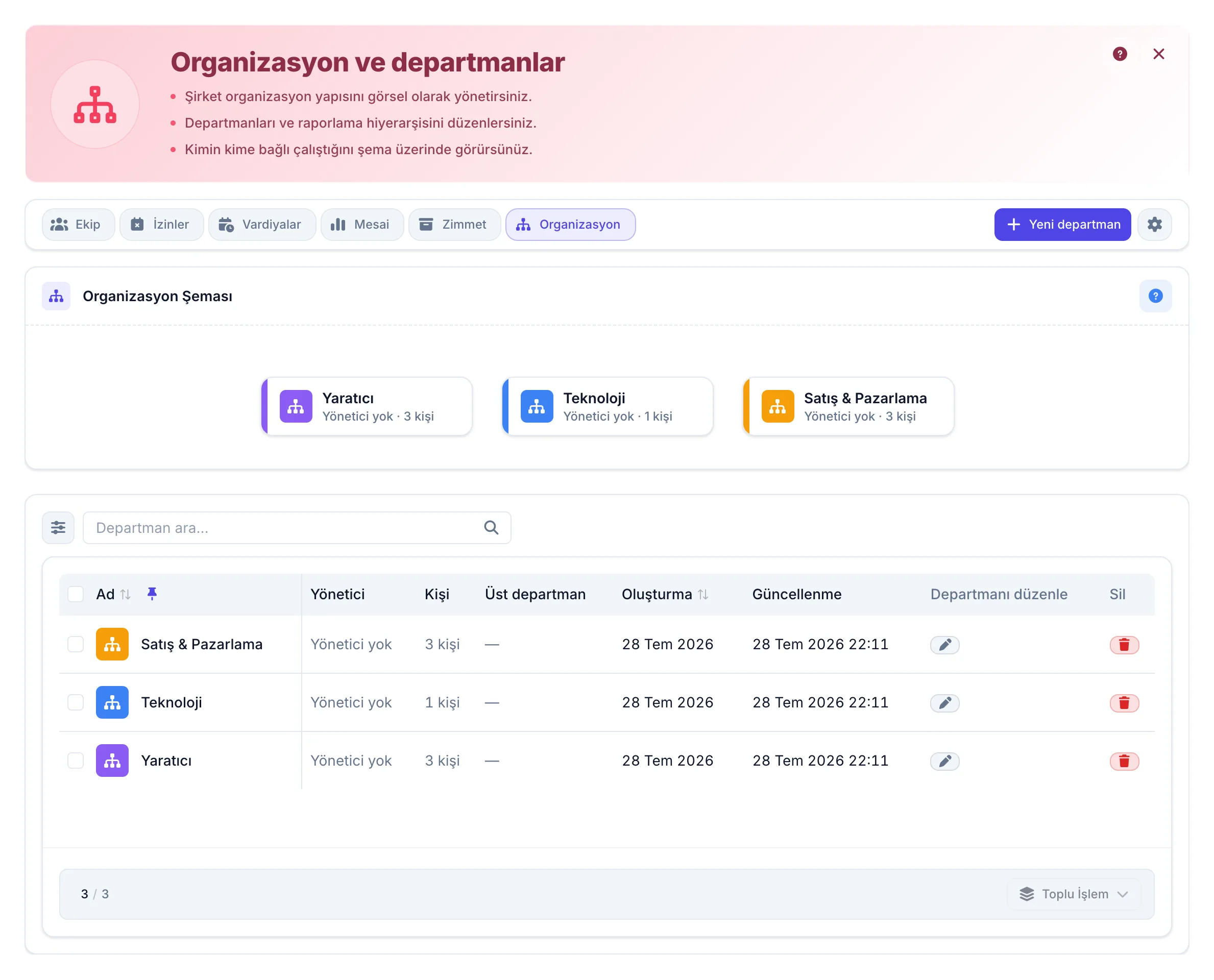Delete the Teknoloji department
The height and width of the screenshot is (980, 1214).
1124,702
